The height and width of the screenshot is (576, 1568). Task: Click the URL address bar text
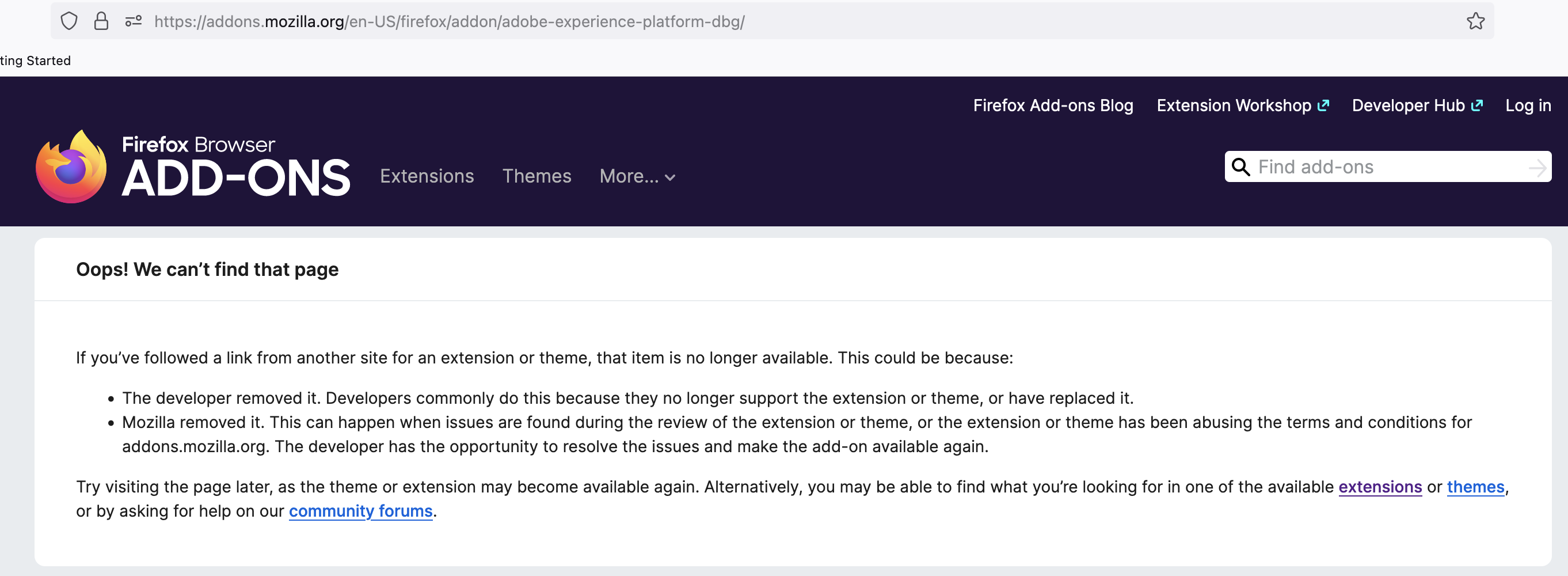click(x=449, y=22)
